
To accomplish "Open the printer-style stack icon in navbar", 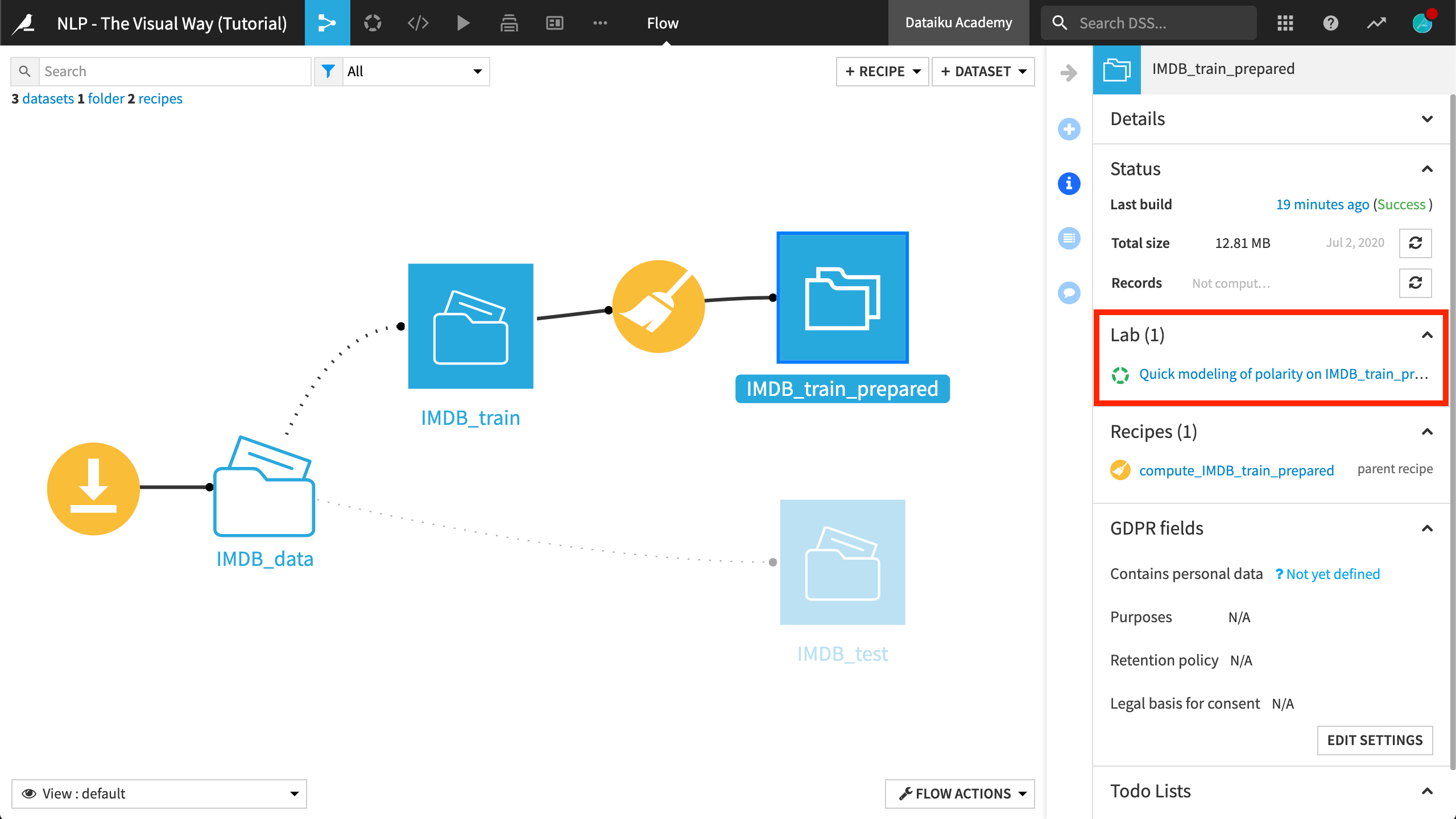I will coord(509,23).
